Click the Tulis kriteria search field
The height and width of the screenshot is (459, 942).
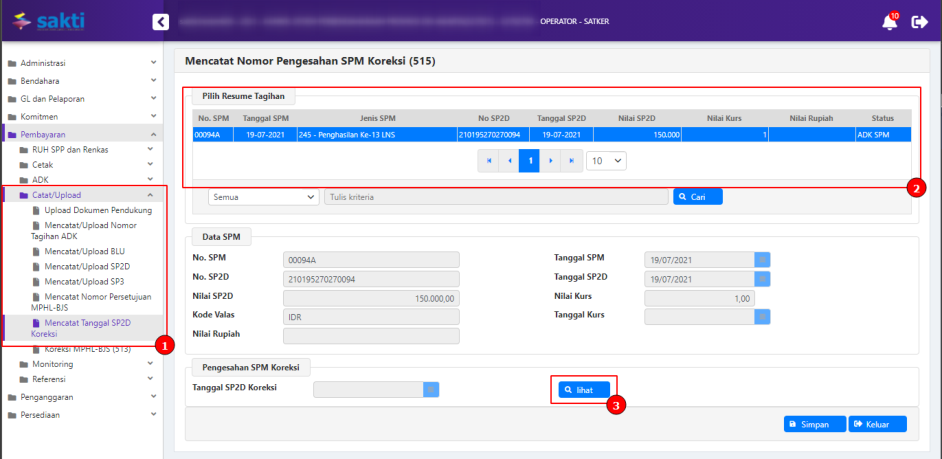click(495, 197)
